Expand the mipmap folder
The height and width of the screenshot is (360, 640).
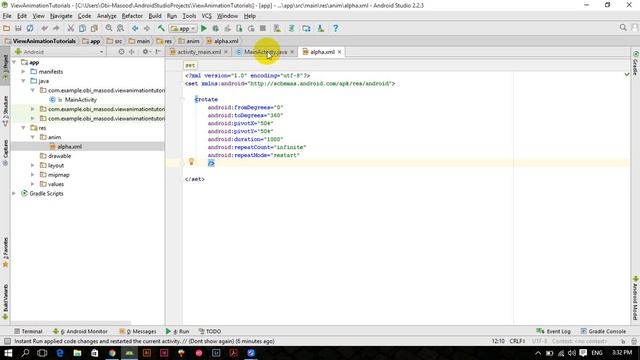tap(33, 175)
